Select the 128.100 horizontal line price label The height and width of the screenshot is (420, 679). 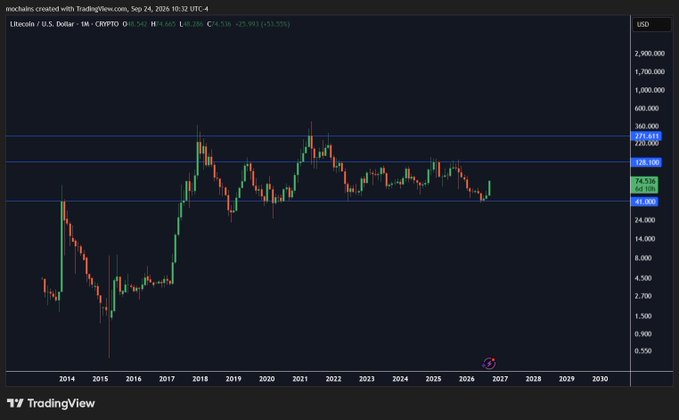(647, 162)
